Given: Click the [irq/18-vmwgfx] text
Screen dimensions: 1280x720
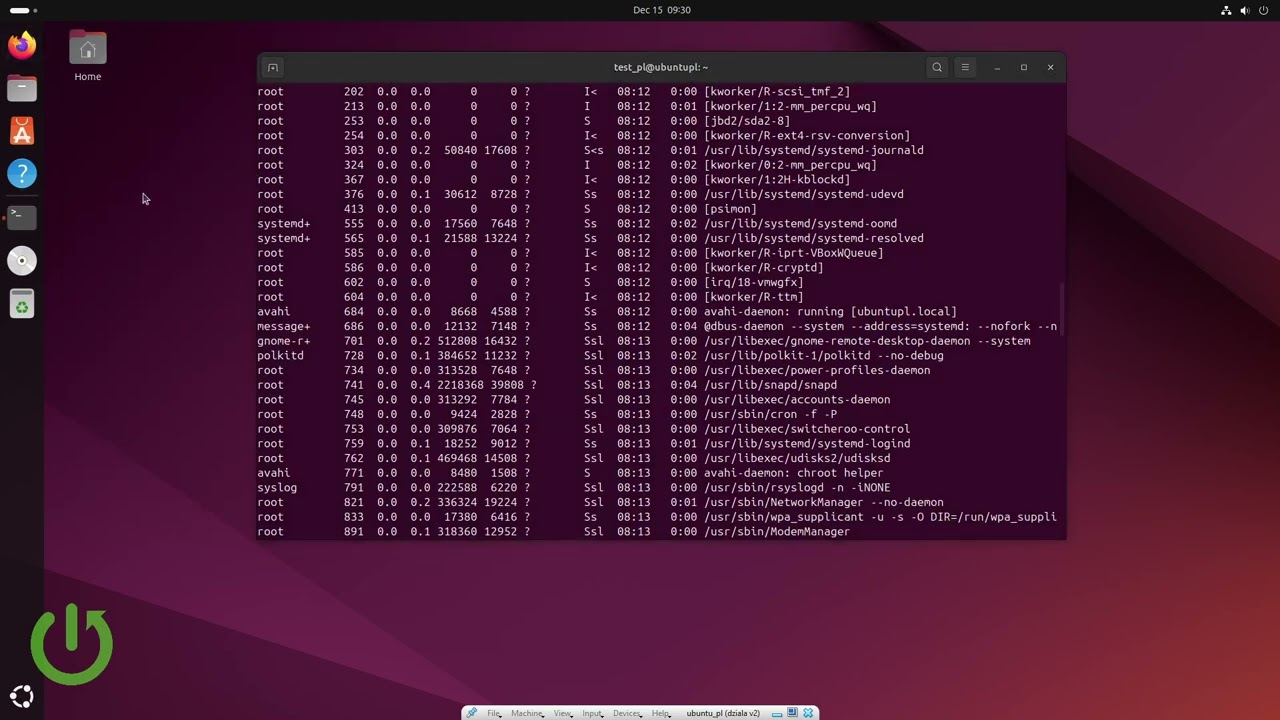Looking at the screenshot, I should (x=754, y=282).
